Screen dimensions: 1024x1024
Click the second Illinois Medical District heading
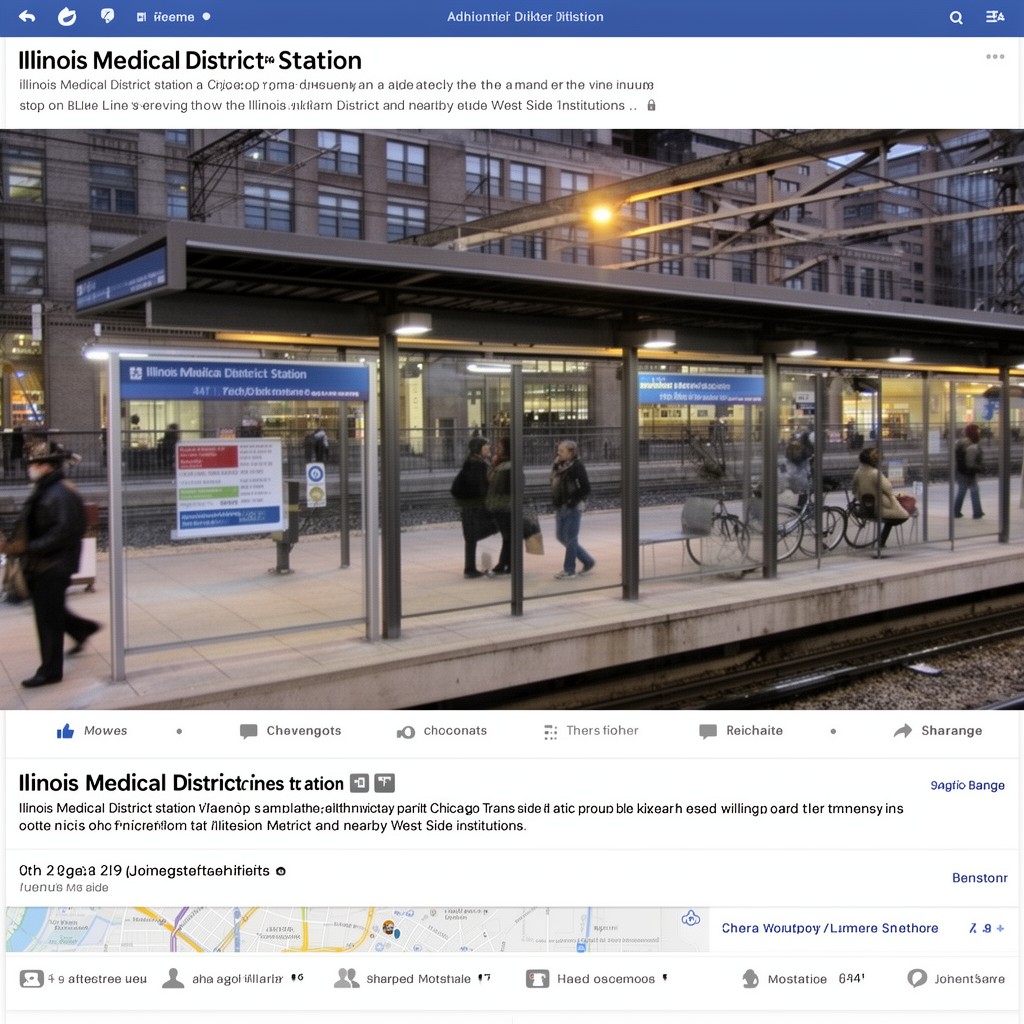click(181, 783)
